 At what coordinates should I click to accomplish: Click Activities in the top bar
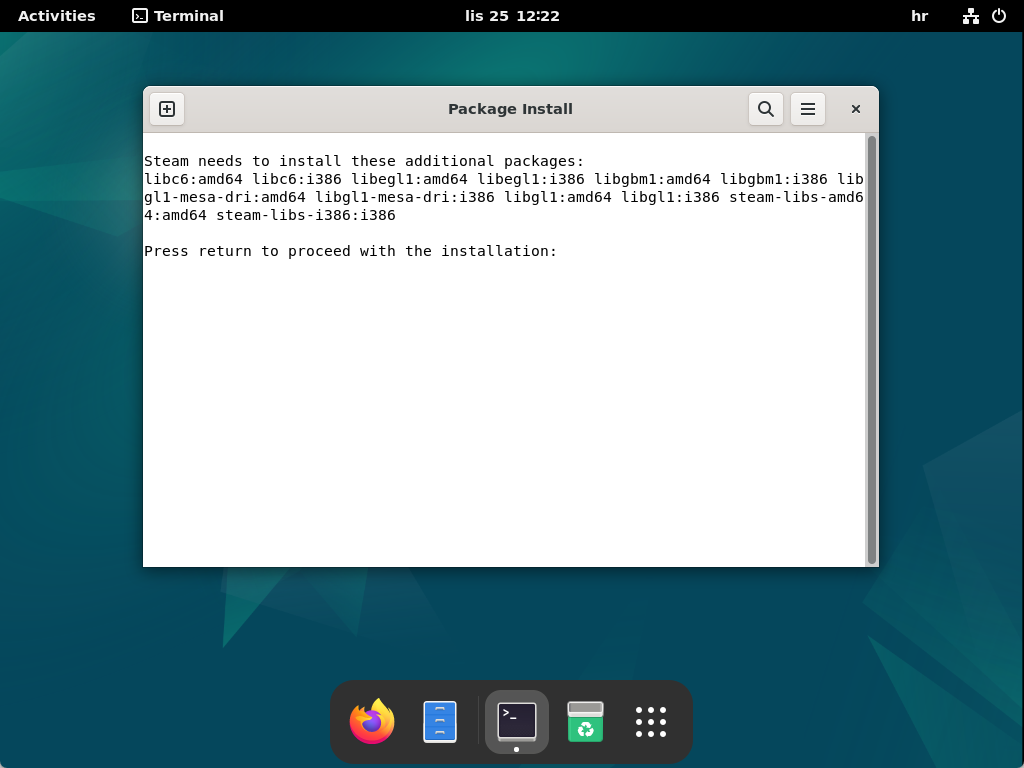coord(56,15)
